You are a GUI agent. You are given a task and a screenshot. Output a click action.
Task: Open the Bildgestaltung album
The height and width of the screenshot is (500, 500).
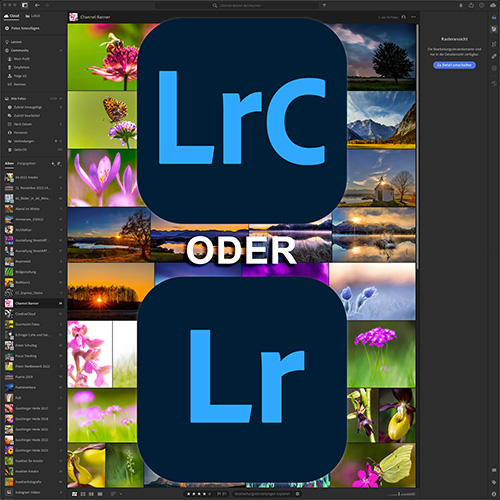33,272
